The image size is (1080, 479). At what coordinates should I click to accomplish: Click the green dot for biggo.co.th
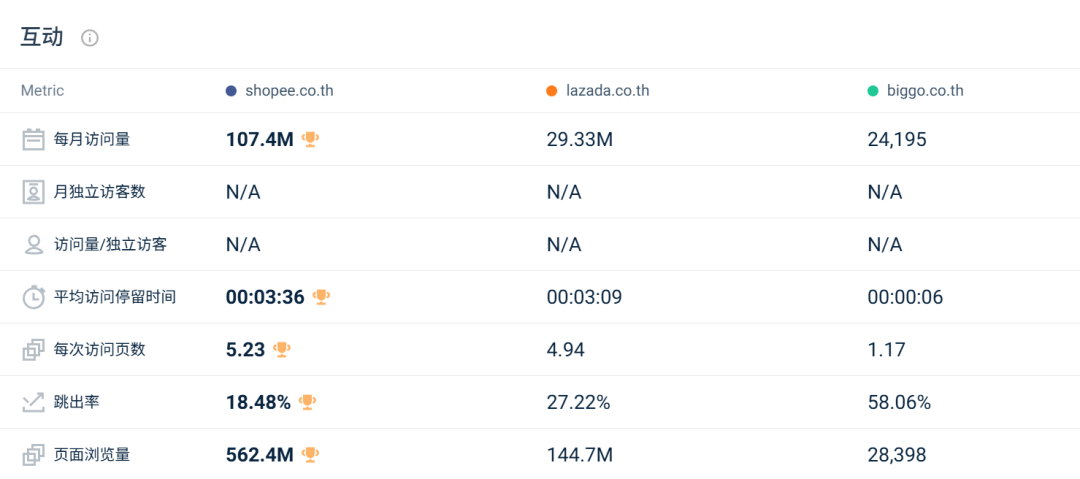[x=873, y=91]
